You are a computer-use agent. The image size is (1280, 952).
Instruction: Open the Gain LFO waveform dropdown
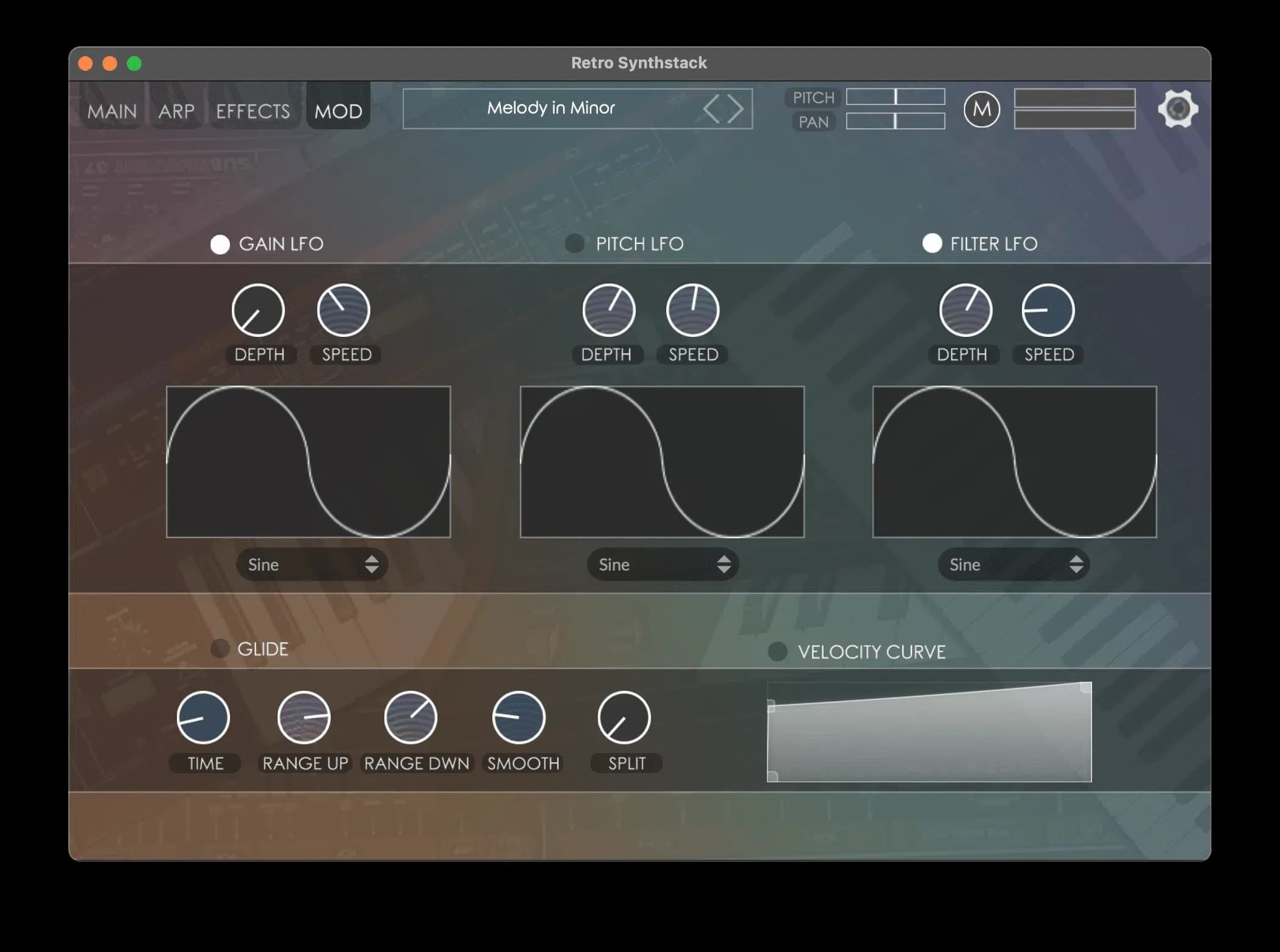(312, 564)
